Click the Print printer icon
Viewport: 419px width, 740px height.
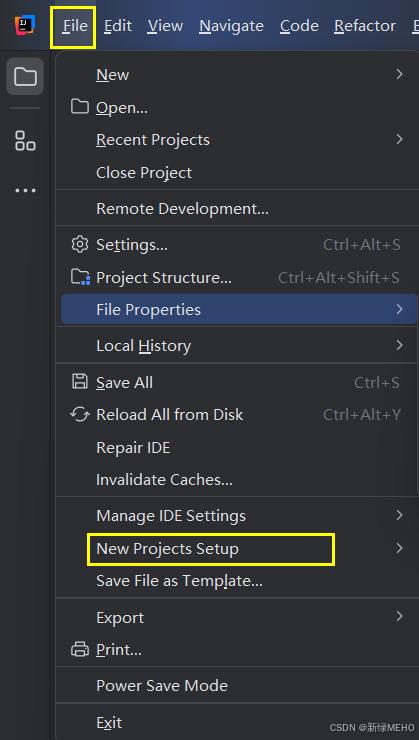[x=80, y=649]
